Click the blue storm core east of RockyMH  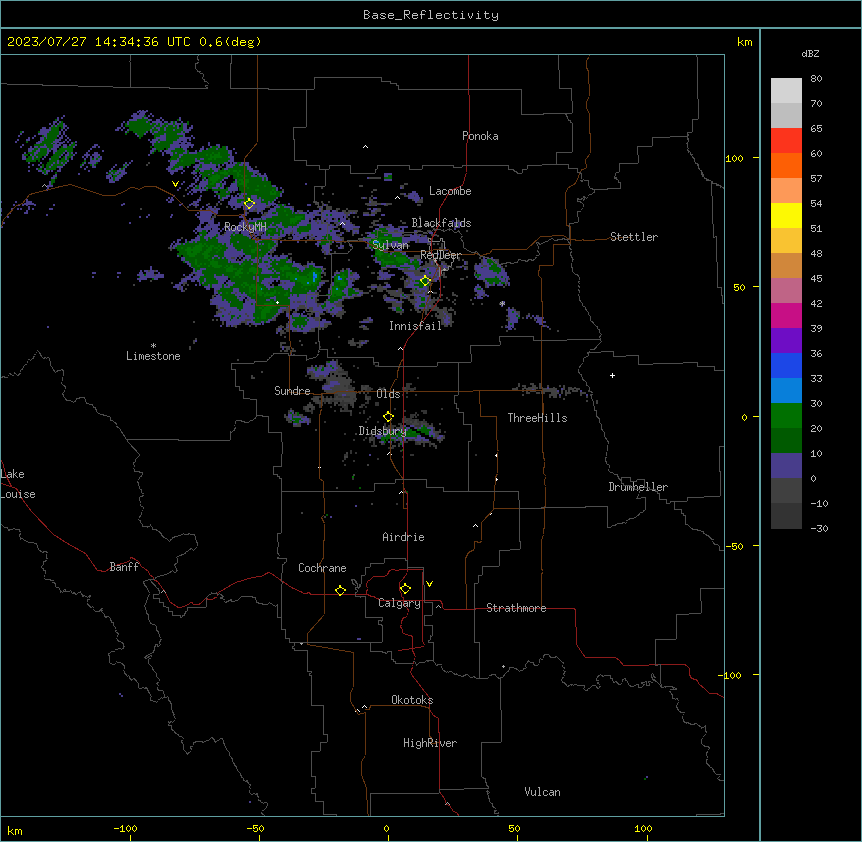tap(315, 276)
